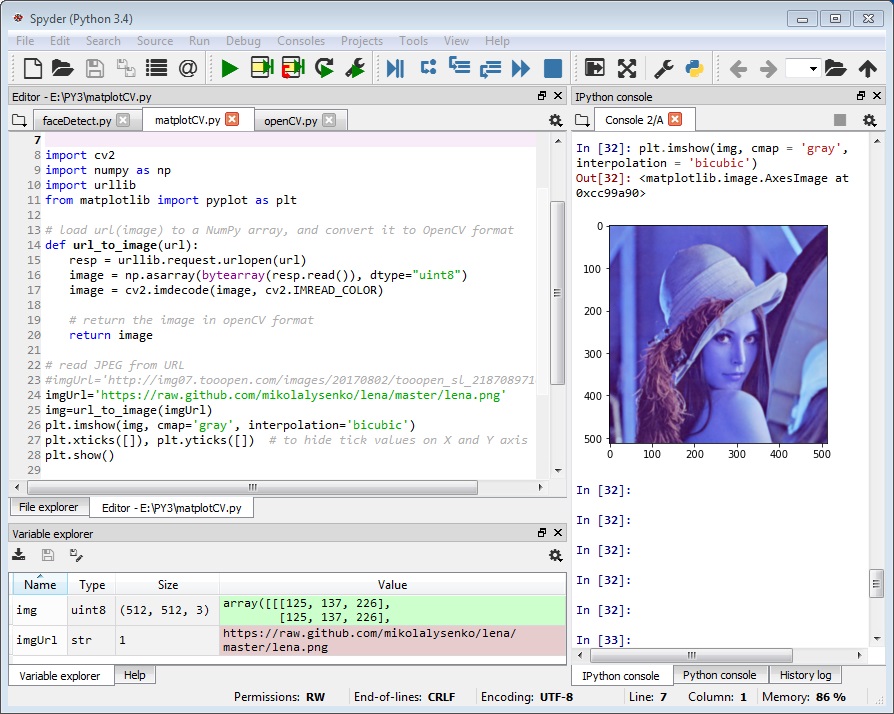Save data in the Variable explorer
The width and height of the screenshot is (894, 714).
[x=48, y=554]
